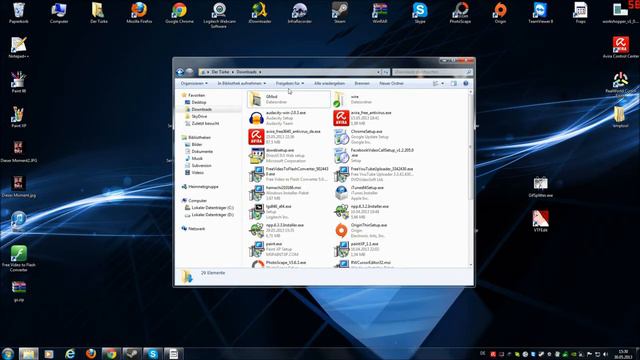The height and width of the screenshot is (360, 640).
Task: Click Downloads segment in address breadcrumb
Action: [247, 72]
